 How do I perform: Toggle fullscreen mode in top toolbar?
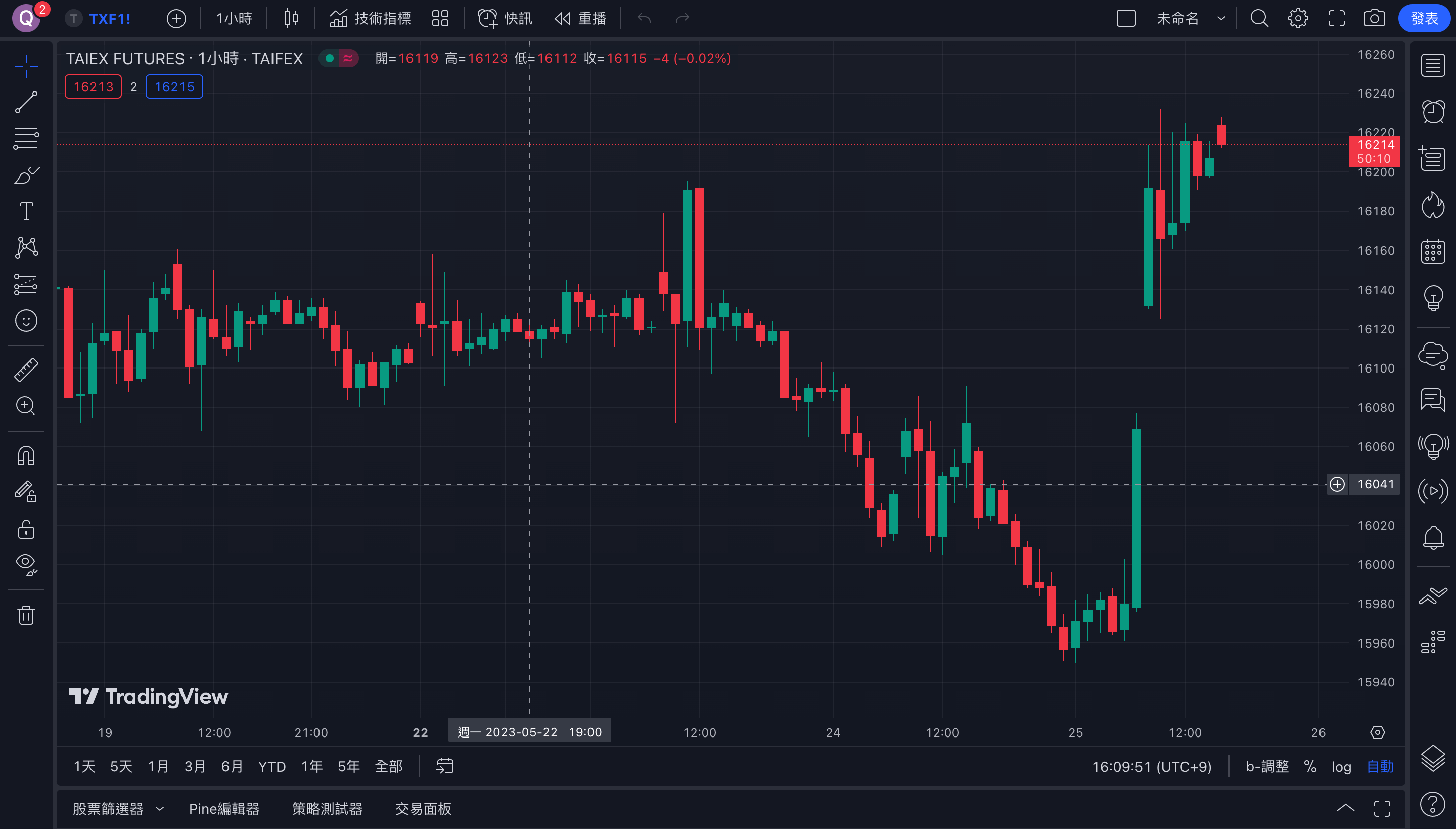(1336, 19)
